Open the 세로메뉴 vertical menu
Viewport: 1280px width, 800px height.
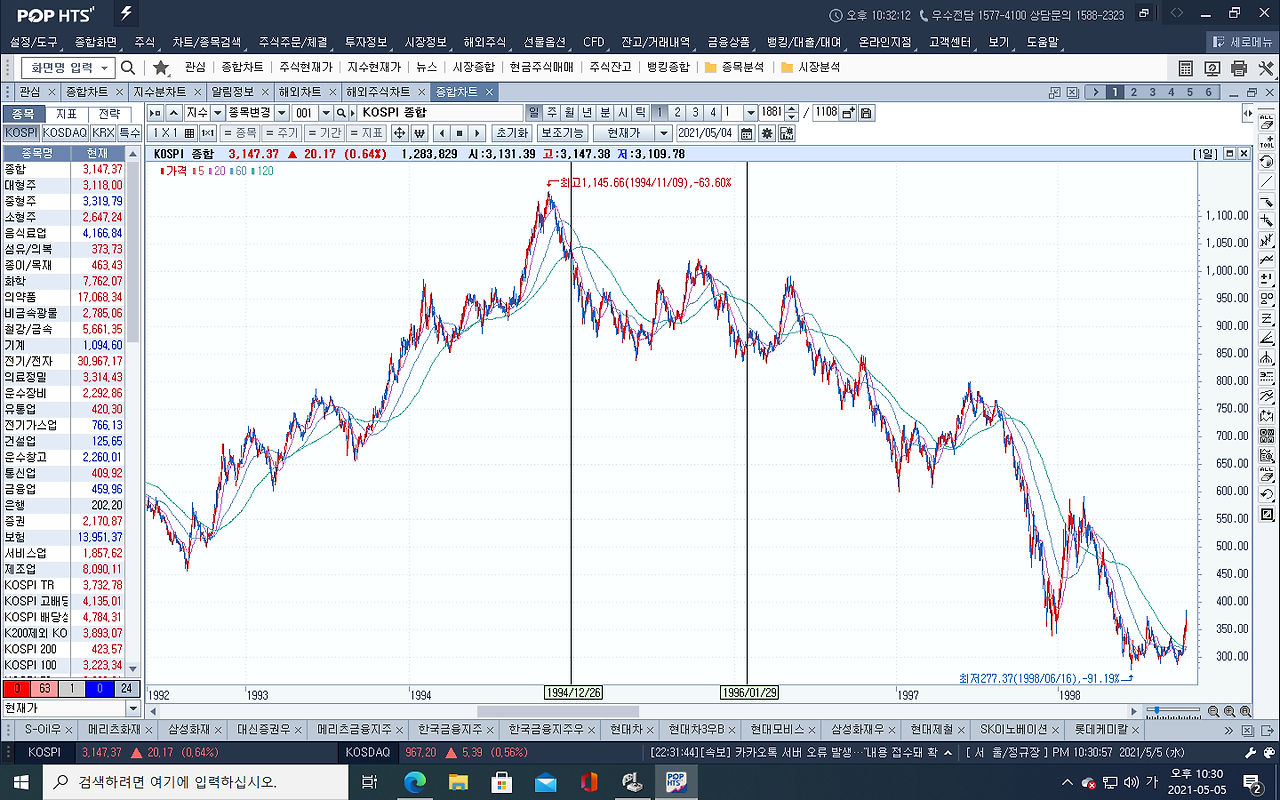1243,43
